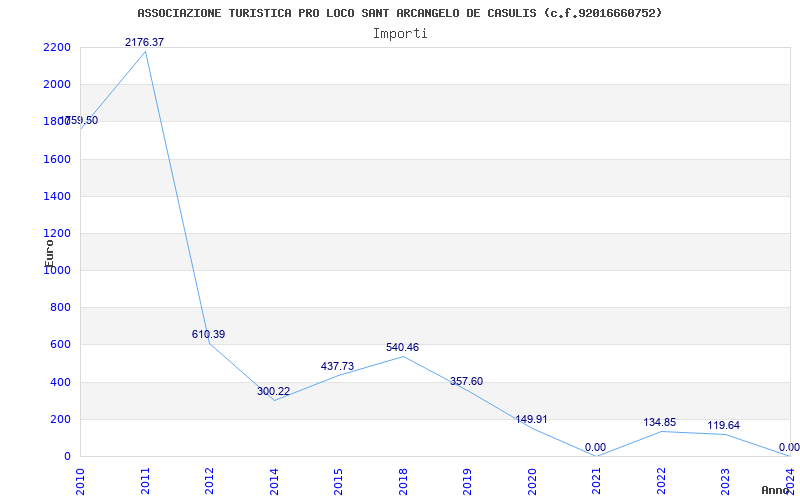Click the y-axis tick label 200
Screen dimensions: 800x500
(60, 419)
